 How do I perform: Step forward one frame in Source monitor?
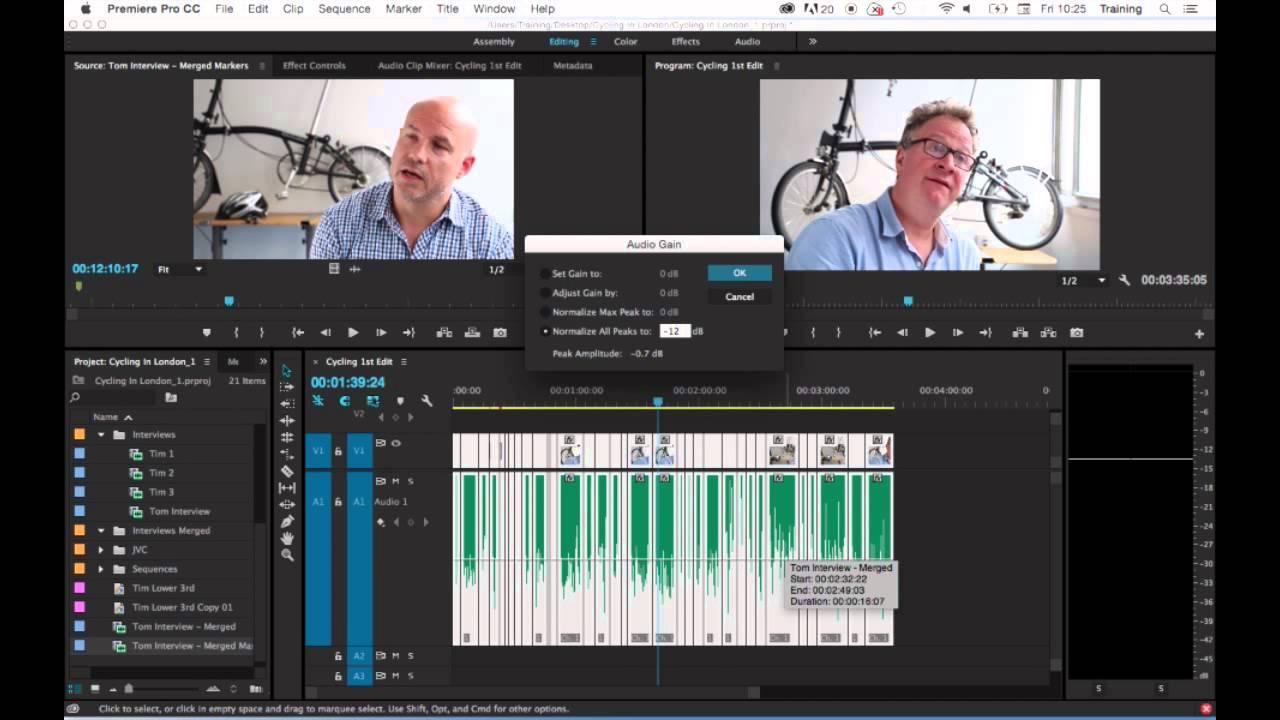click(x=381, y=333)
